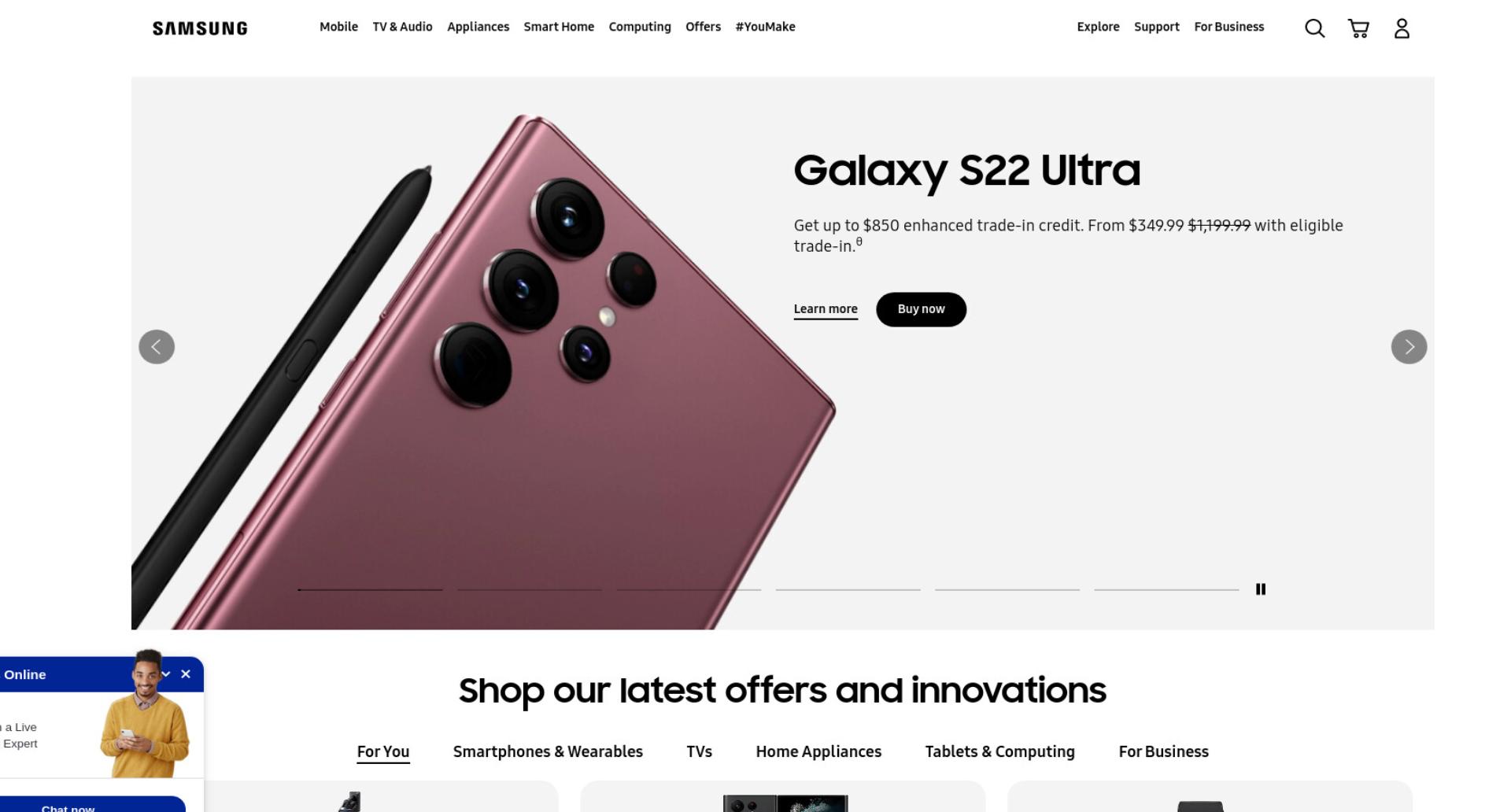1511x812 pixels.
Task: Open the TV & Audio menu
Action: tap(402, 27)
